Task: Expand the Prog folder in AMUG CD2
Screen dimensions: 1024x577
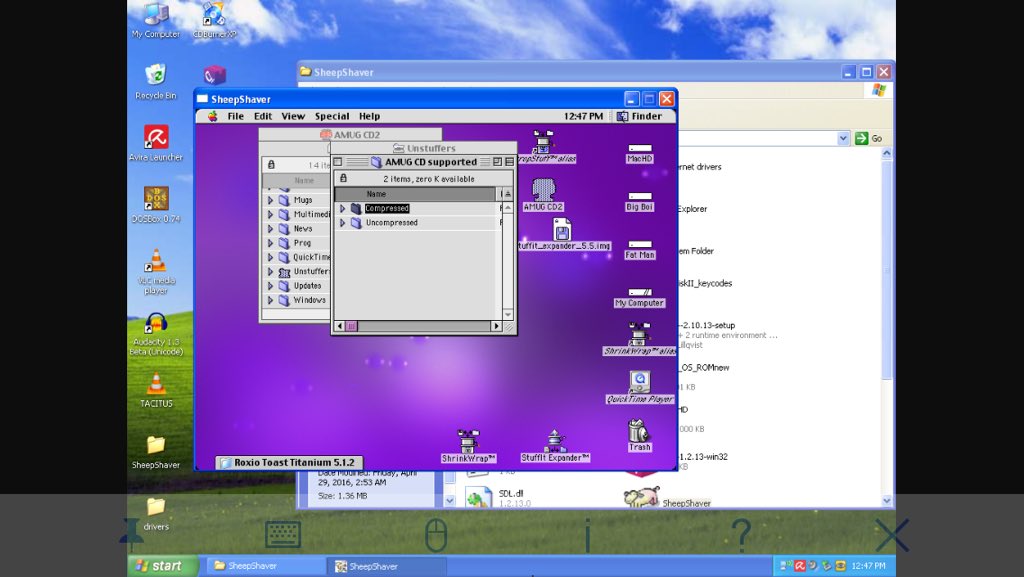Action: 270,243
